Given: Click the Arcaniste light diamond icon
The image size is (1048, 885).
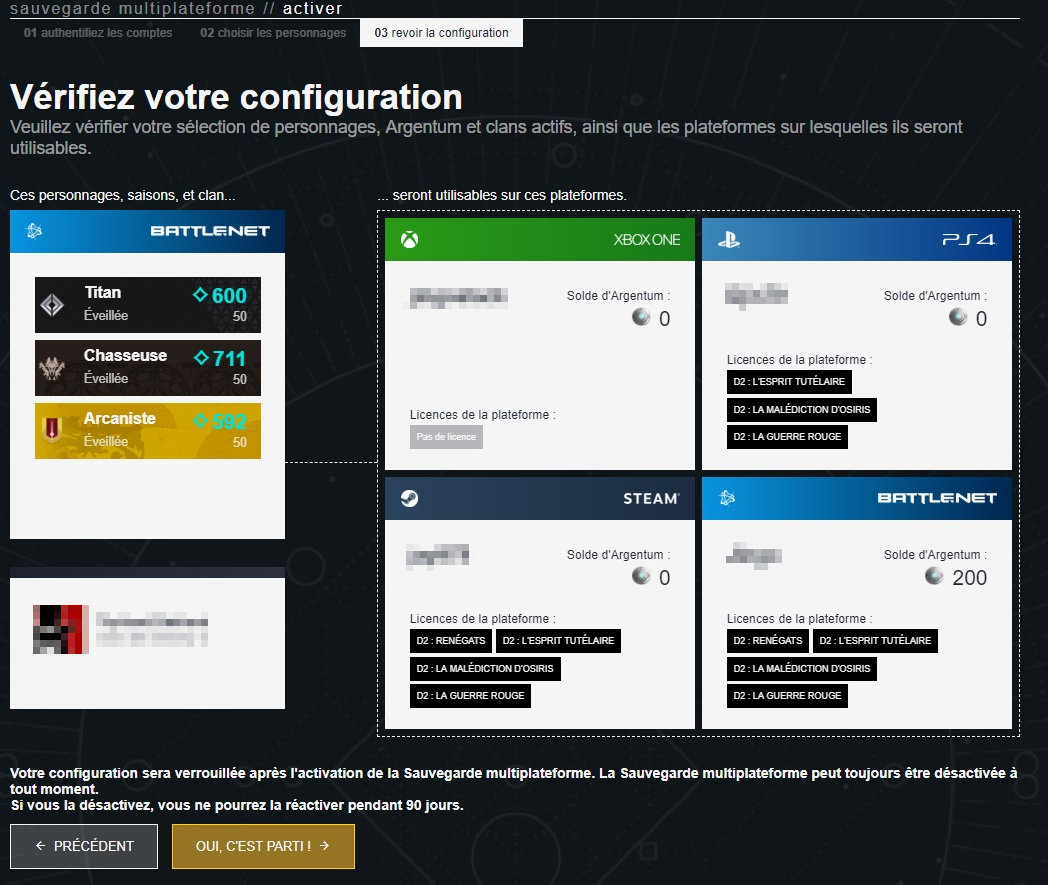Looking at the screenshot, I should tap(200, 420).
